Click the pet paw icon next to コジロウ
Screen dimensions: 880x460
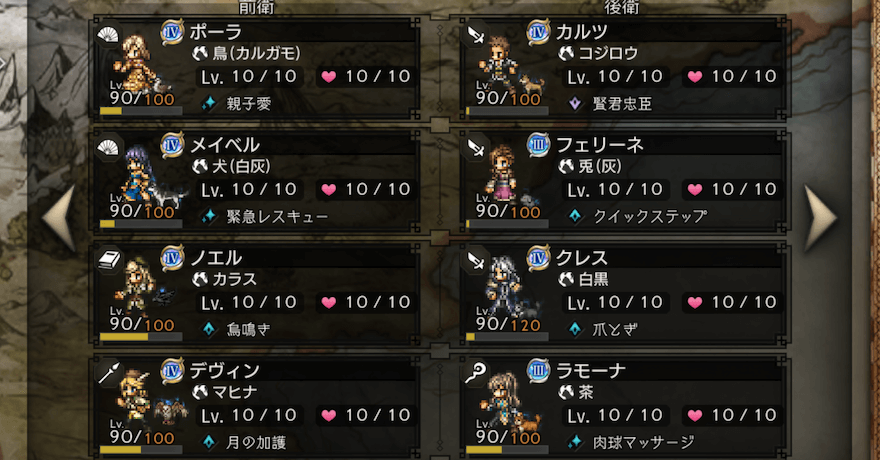(x=566, y=53)
